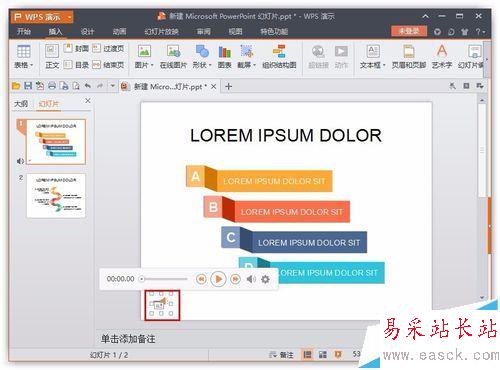Viewport: 500px width, 370px height.
Task: Open 页眉和页脚 header and footer
Action: (x=409, y=56)
